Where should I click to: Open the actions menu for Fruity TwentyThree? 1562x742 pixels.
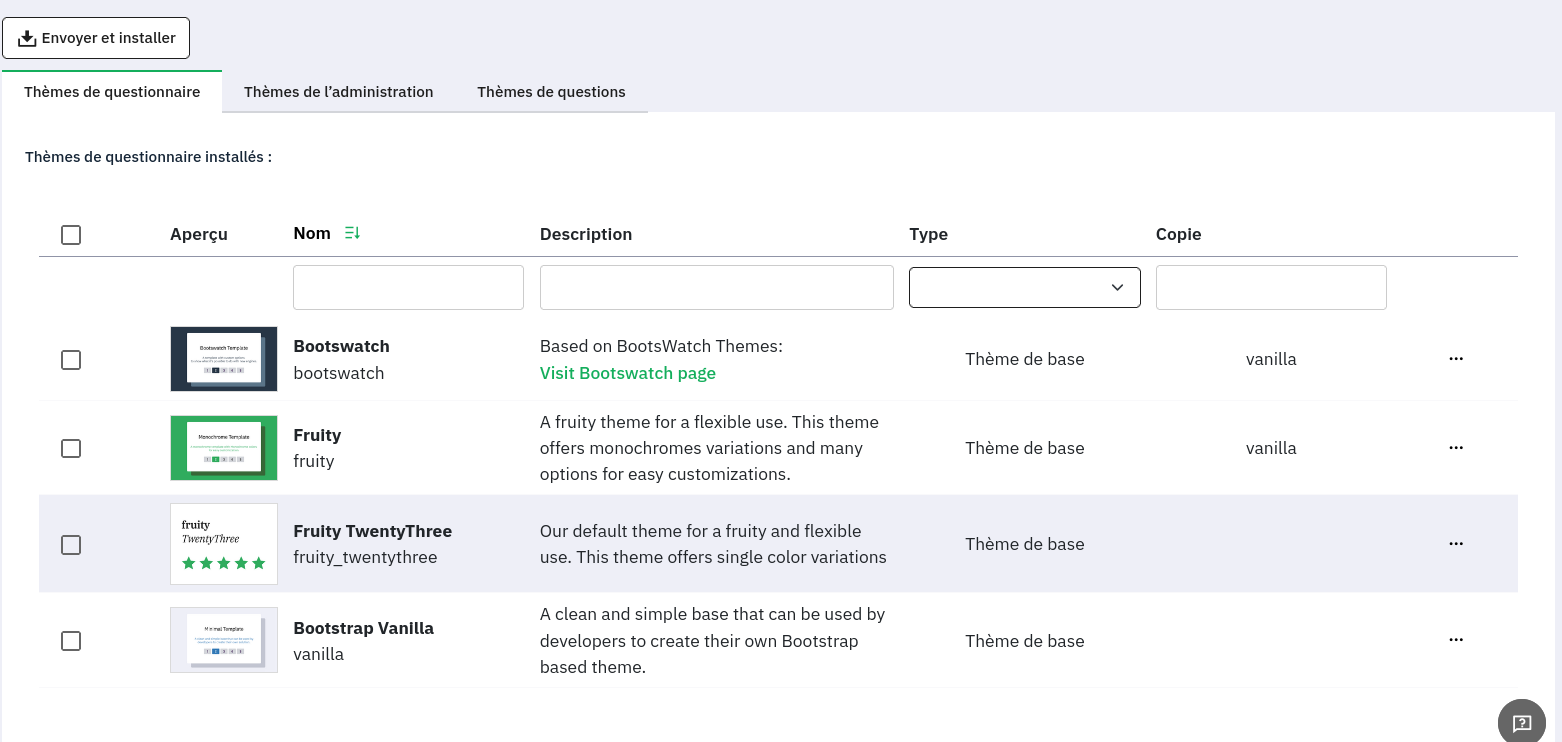[1455, 544]
